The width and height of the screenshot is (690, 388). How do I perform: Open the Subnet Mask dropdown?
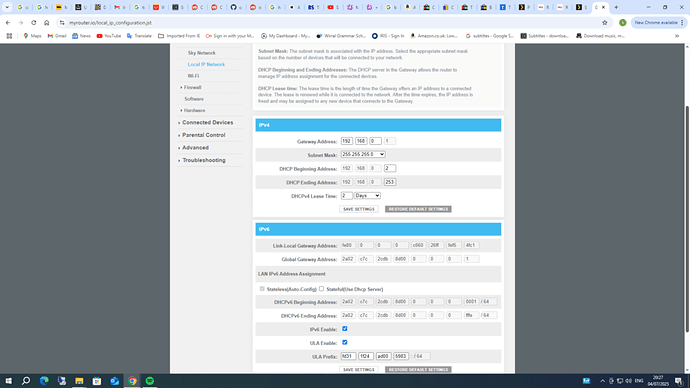pos(363,154)
